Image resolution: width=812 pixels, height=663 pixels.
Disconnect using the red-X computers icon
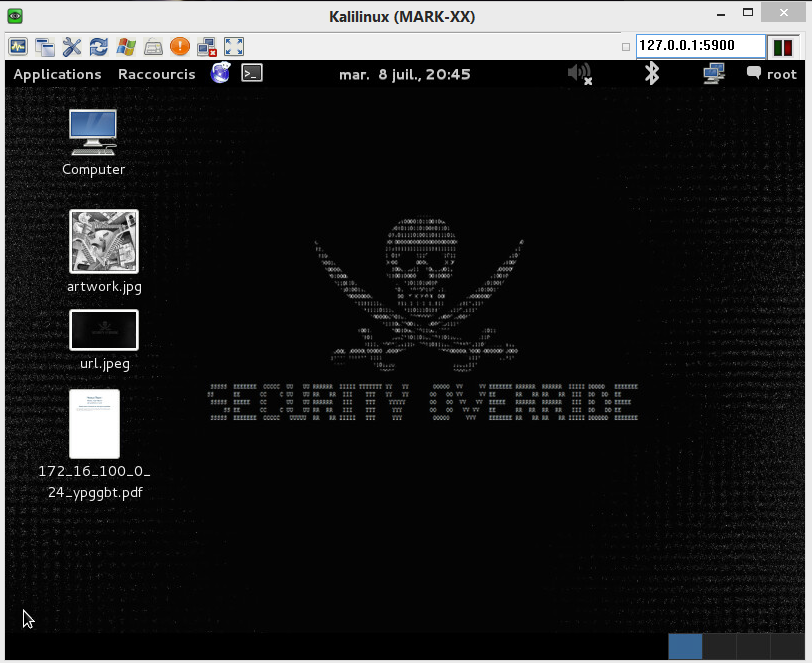[207, 47]
